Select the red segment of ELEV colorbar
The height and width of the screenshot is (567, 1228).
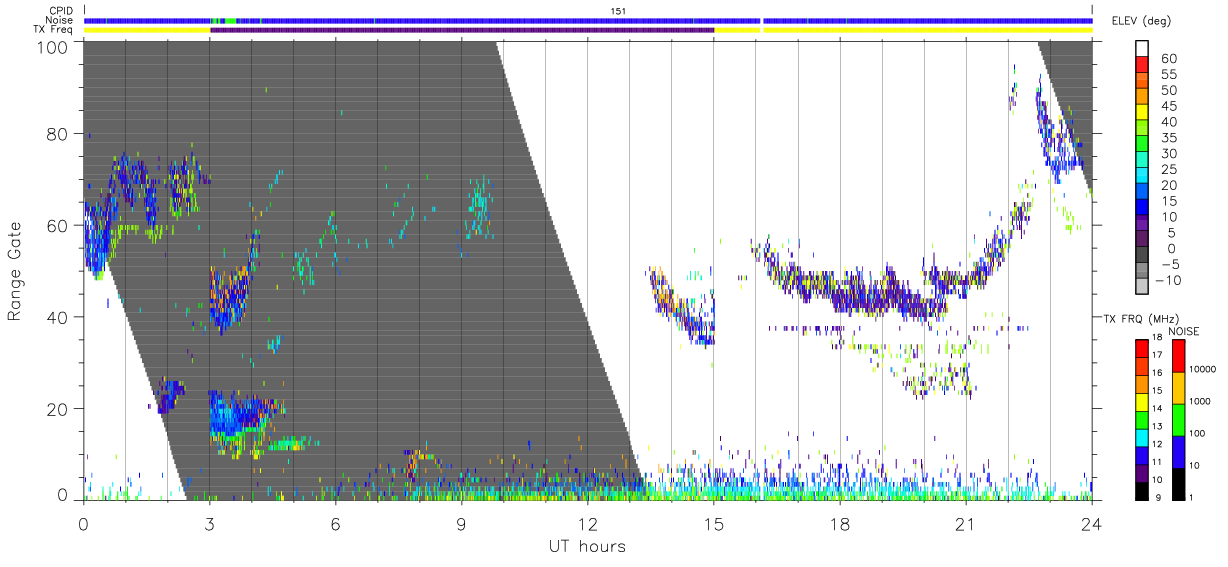tap(1143, 66)
